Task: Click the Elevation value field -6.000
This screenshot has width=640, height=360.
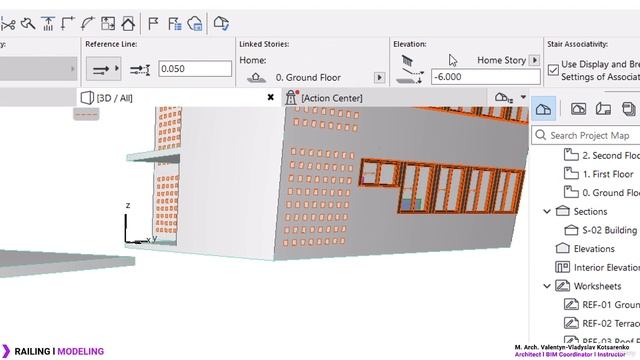Action: pos(486,77)
